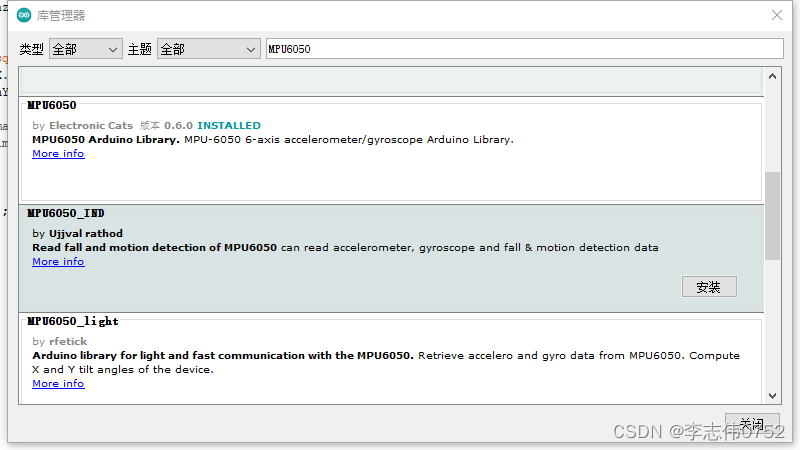Image resolution: width=800 pixels, height=450 pixels.
Task: Click author name Electronic Cats
Action: click(91, 126)
